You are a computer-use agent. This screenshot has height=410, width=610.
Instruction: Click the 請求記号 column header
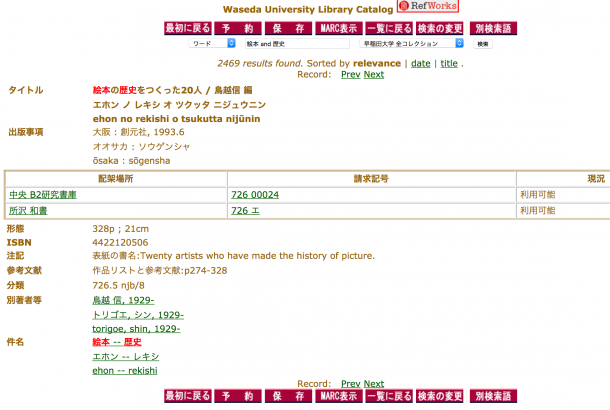pos(371,179)
